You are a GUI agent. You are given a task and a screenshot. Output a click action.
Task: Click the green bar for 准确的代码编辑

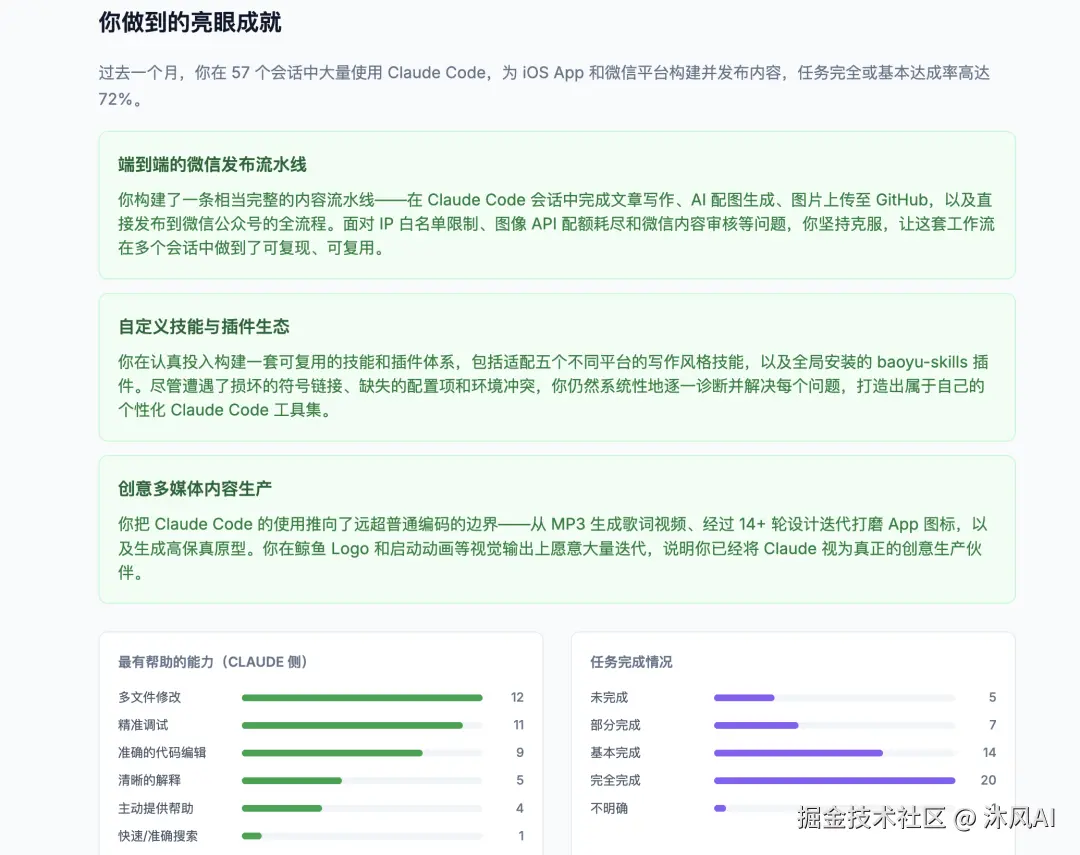pyautogui.click(x=332, y=753)
